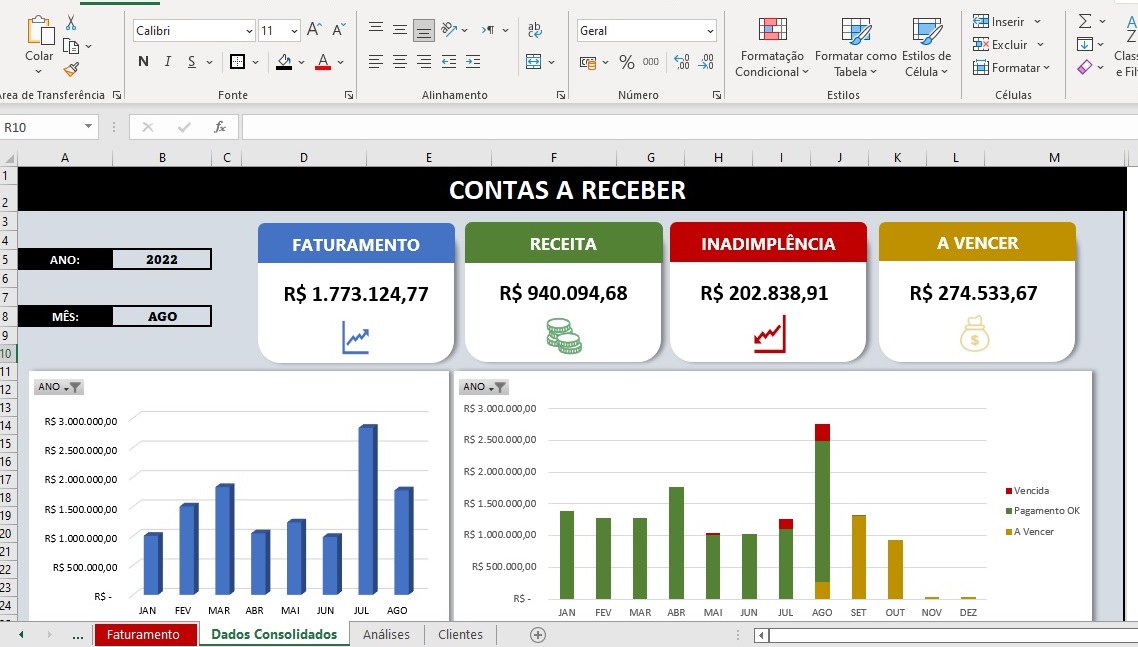Open Estilos de Célula gallery
The image size is (1138, 647).
(927, 47)
